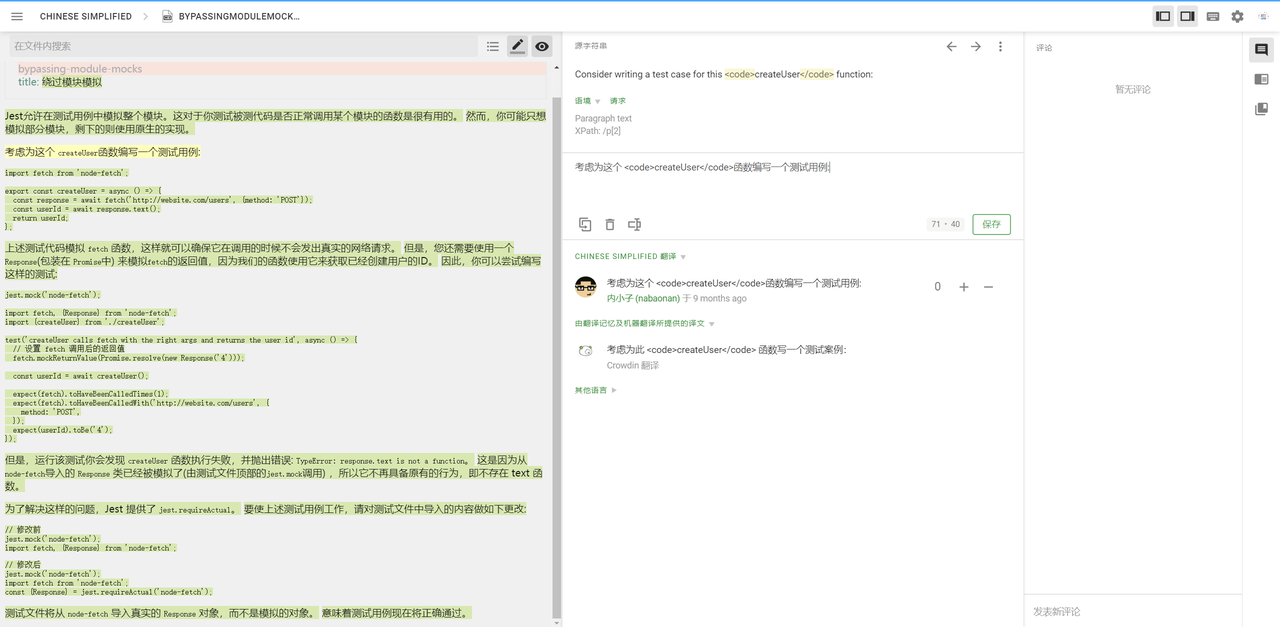Expand the 语境 context dropdown
This screenshot has width=1280, height=627.
coord(587,101)
